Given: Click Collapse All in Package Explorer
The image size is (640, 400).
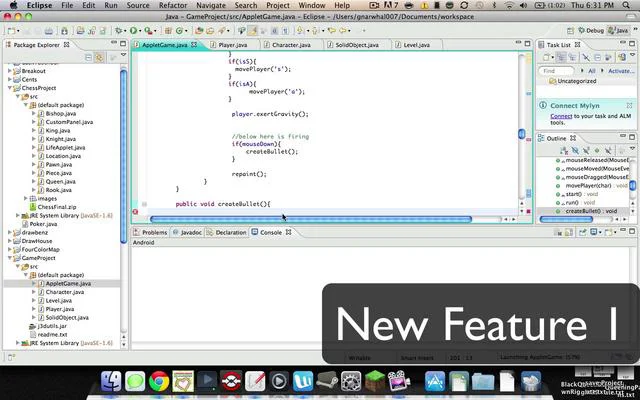Looking at the screenshot, I should 88,58.
